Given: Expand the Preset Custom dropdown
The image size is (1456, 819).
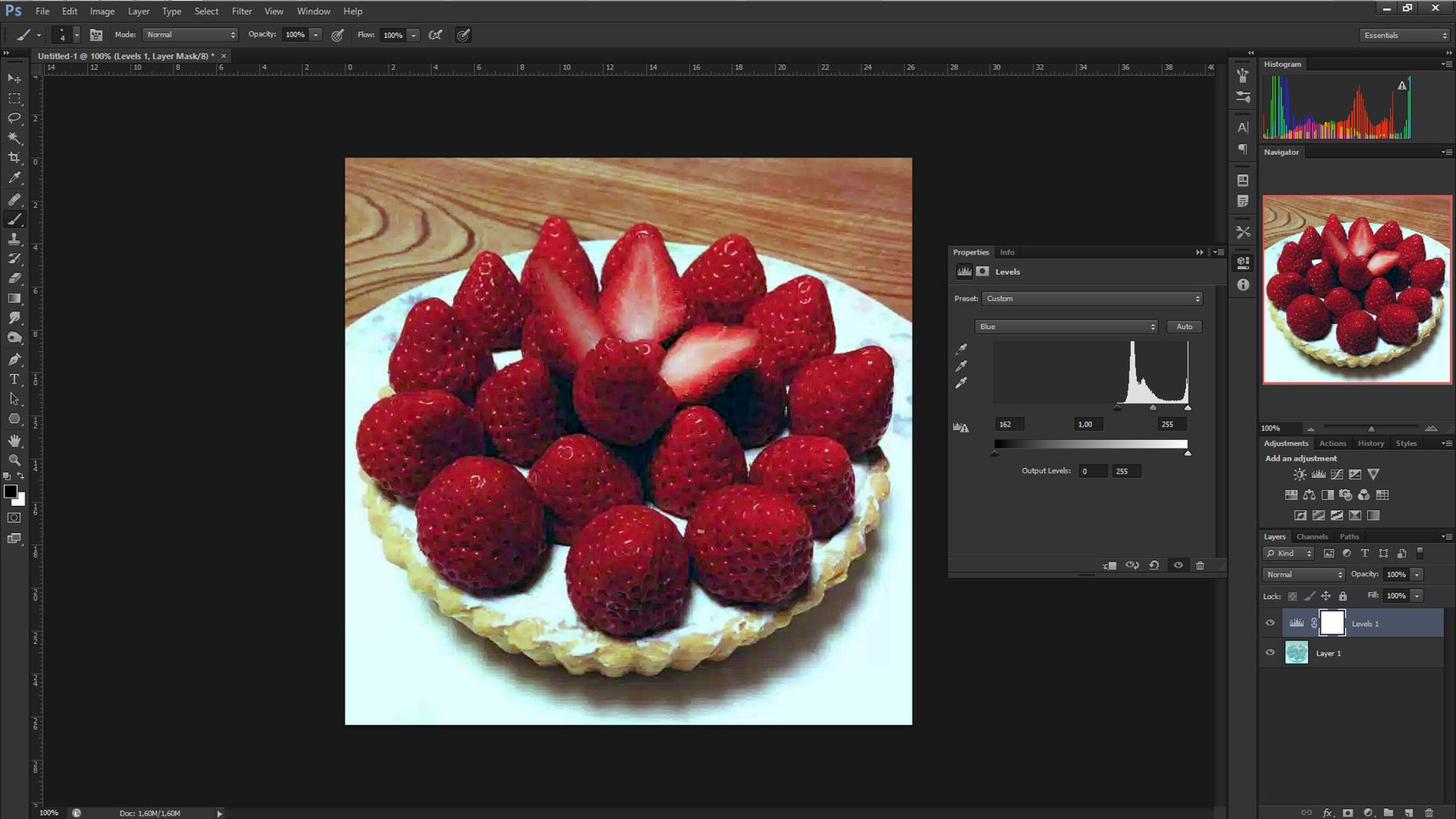Looking at the screenshot, I should [1093, 299].
